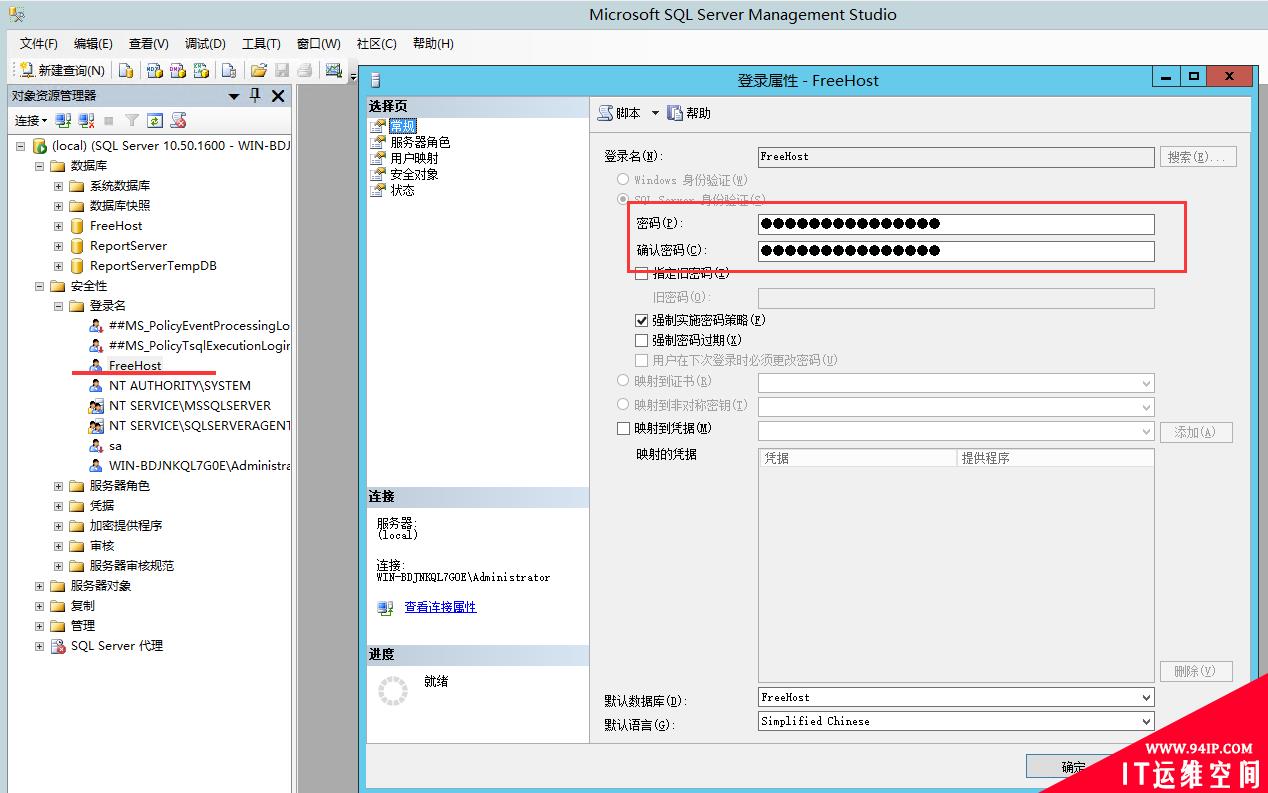Screen dimensions: 1268x793
Task: Click the printer icon in the toolbar
Action: (x=305, y=70)
